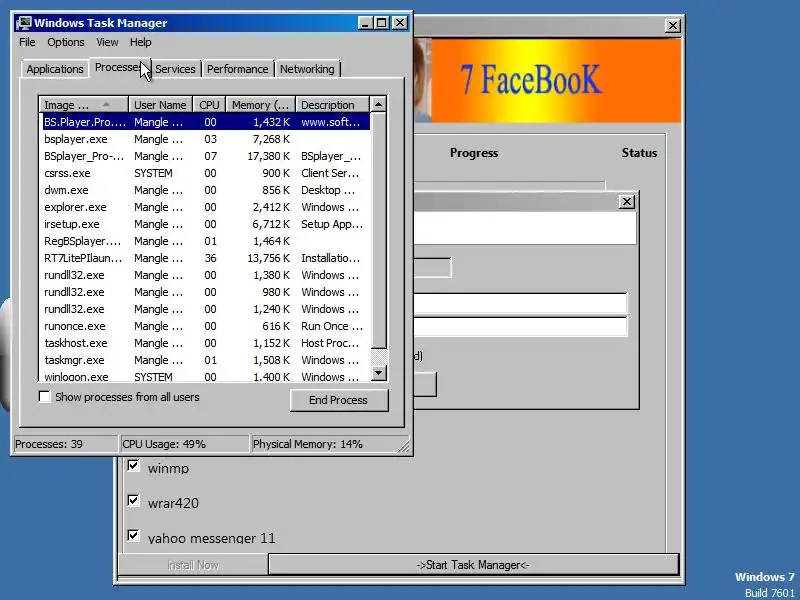Select the rundll32.exe row with 980 K
The image size is (800, 600).
(205, 292)
